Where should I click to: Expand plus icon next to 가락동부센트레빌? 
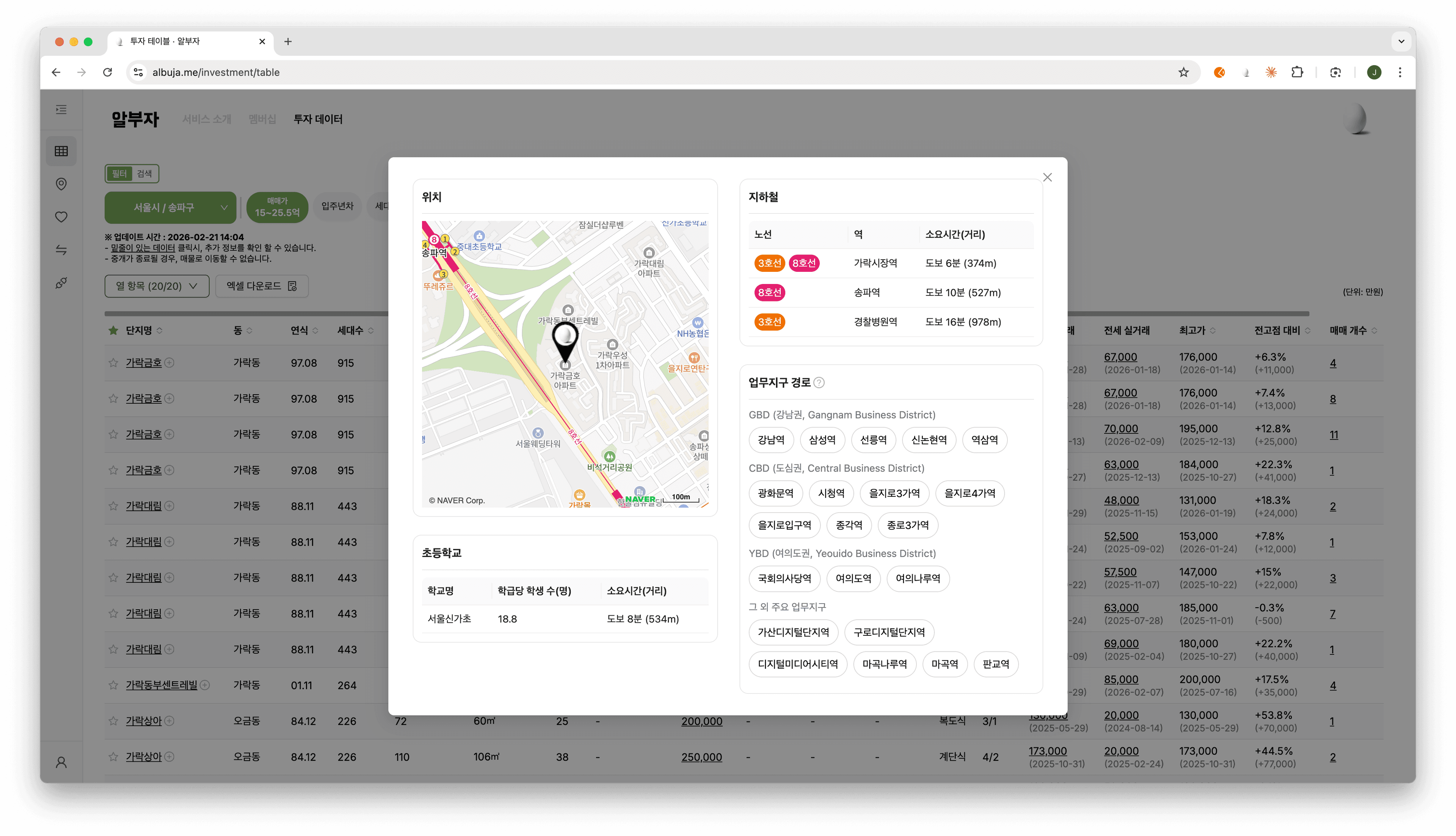click(x=205, y=685)
